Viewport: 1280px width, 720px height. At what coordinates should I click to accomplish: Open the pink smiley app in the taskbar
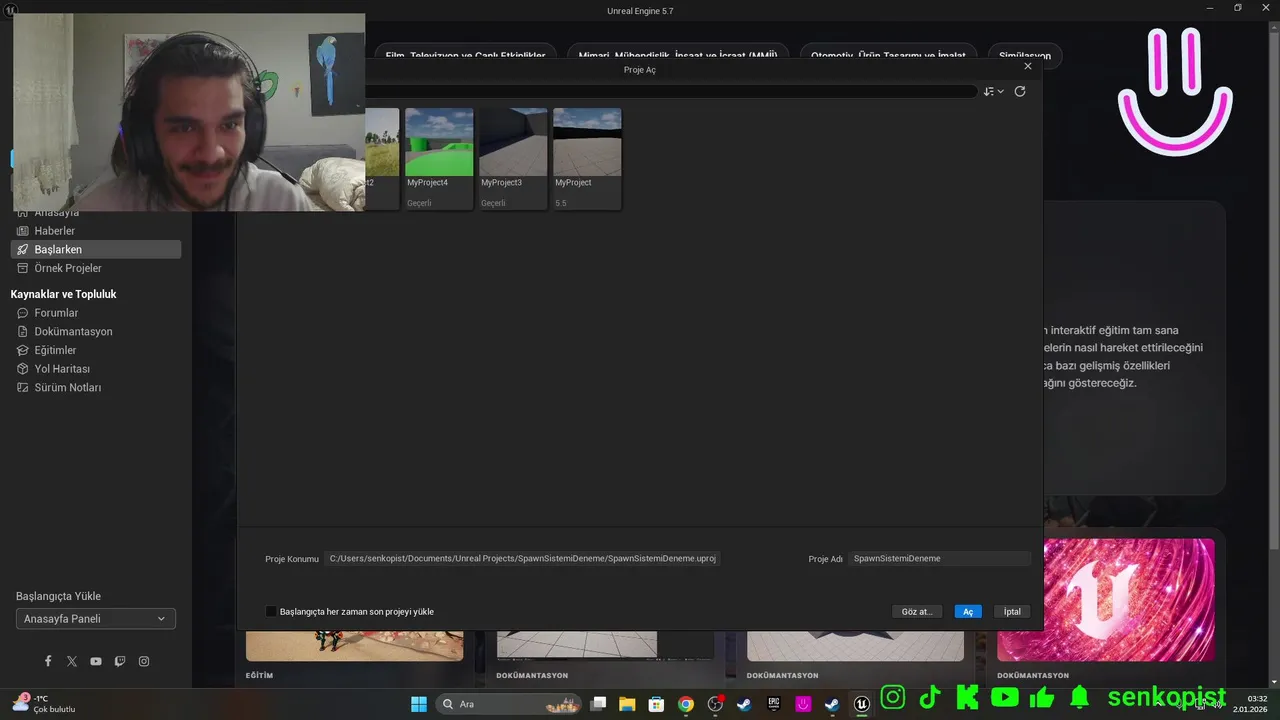[803, 704]
